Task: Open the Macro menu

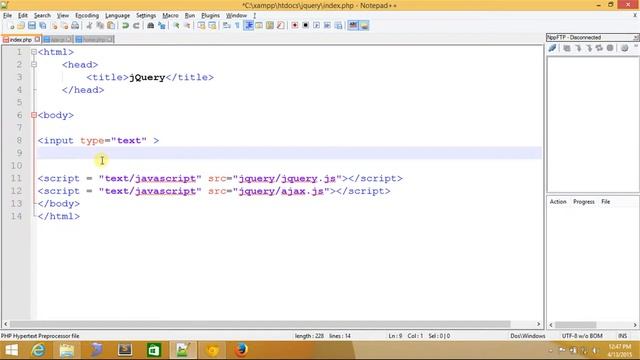Action: pyautogui.click(x=170, y=16)
